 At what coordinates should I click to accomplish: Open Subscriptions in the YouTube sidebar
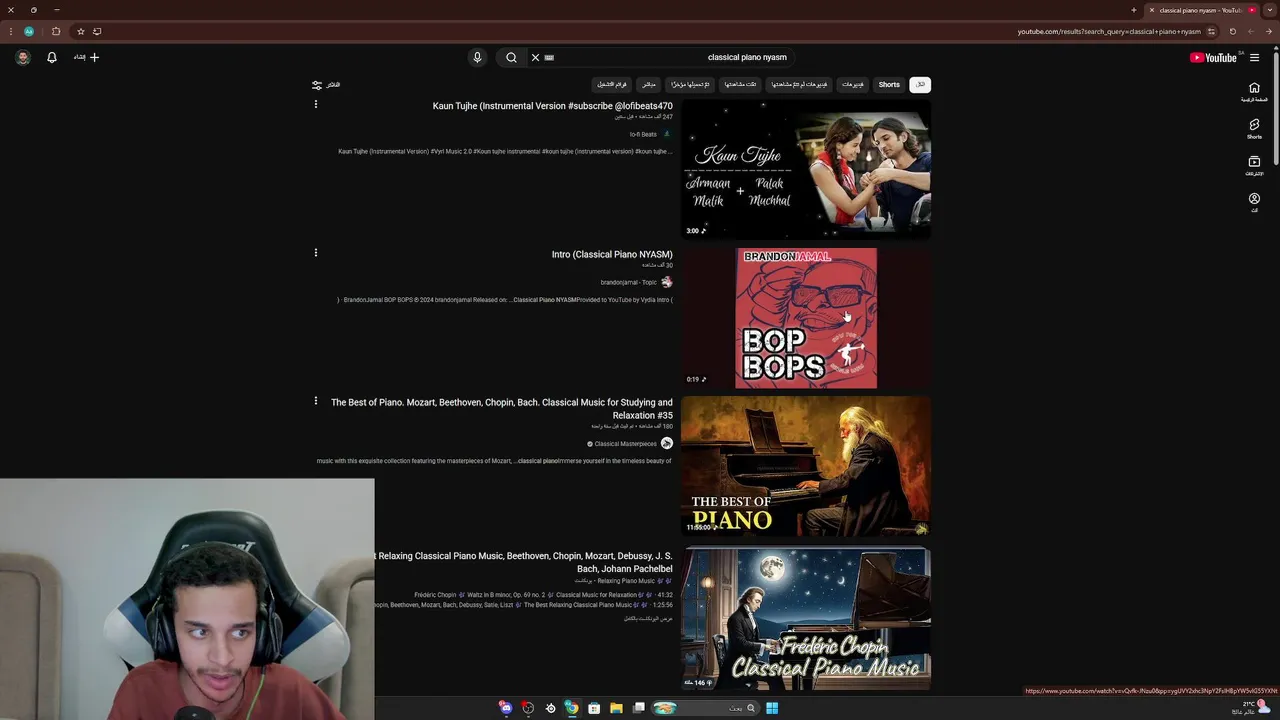pyautogui.click(x=1254, y=165)
